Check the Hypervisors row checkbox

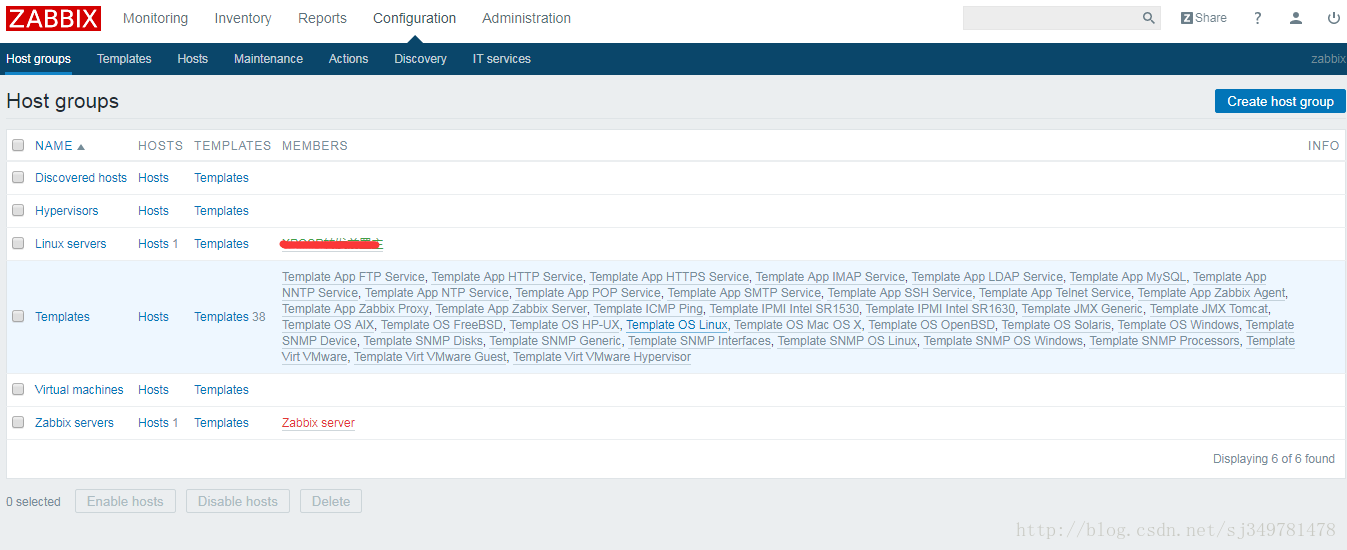click(18, 210)
